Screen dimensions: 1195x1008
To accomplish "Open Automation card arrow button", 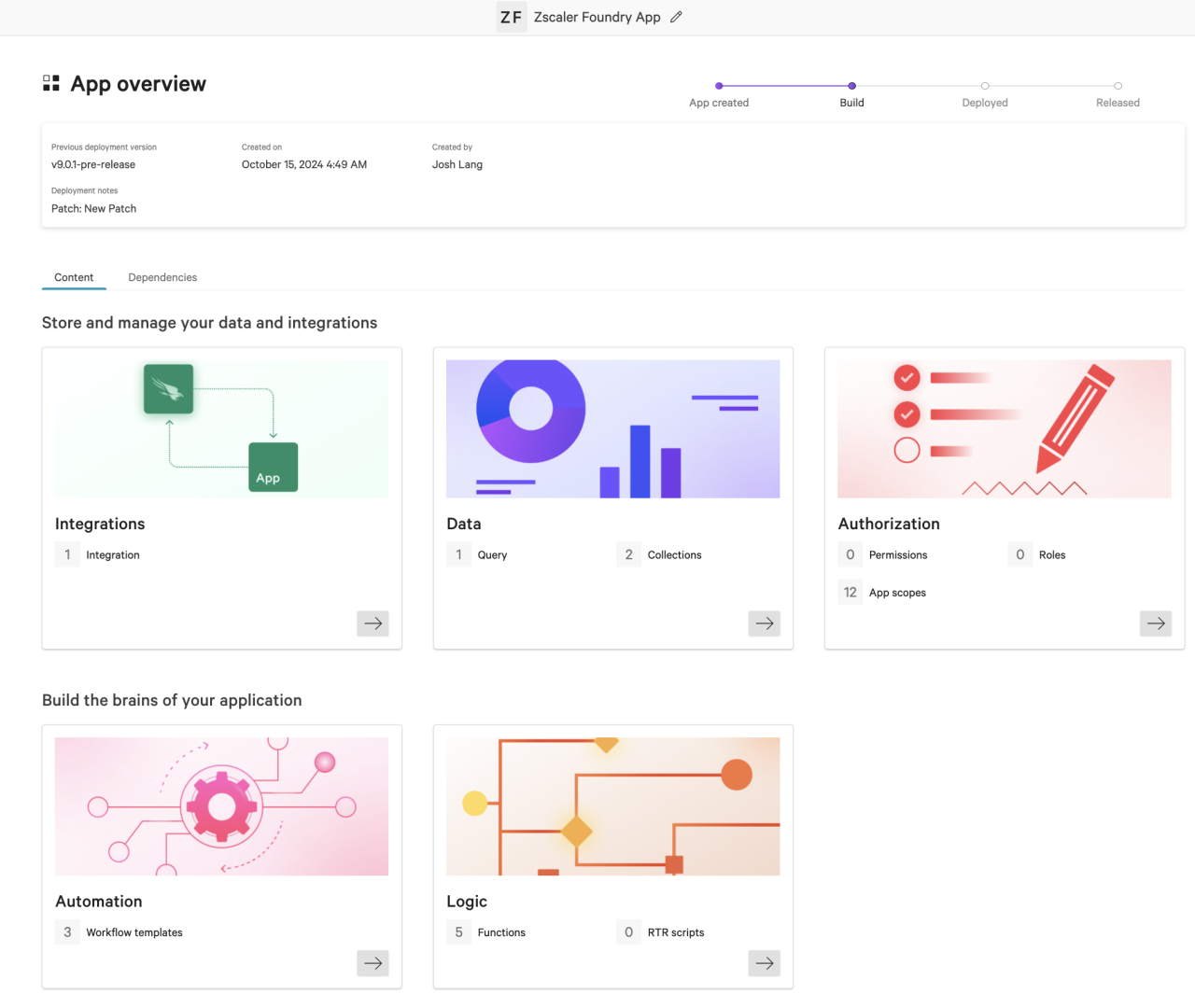I will click(x=373, y=963).
